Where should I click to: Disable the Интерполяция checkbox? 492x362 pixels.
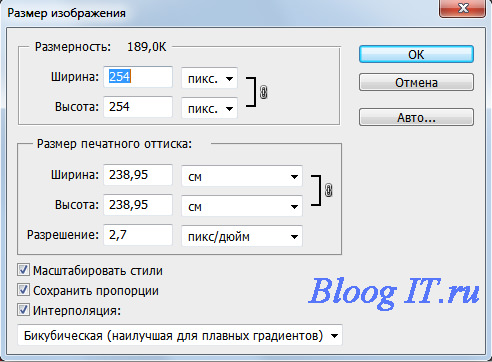[23, 310]
